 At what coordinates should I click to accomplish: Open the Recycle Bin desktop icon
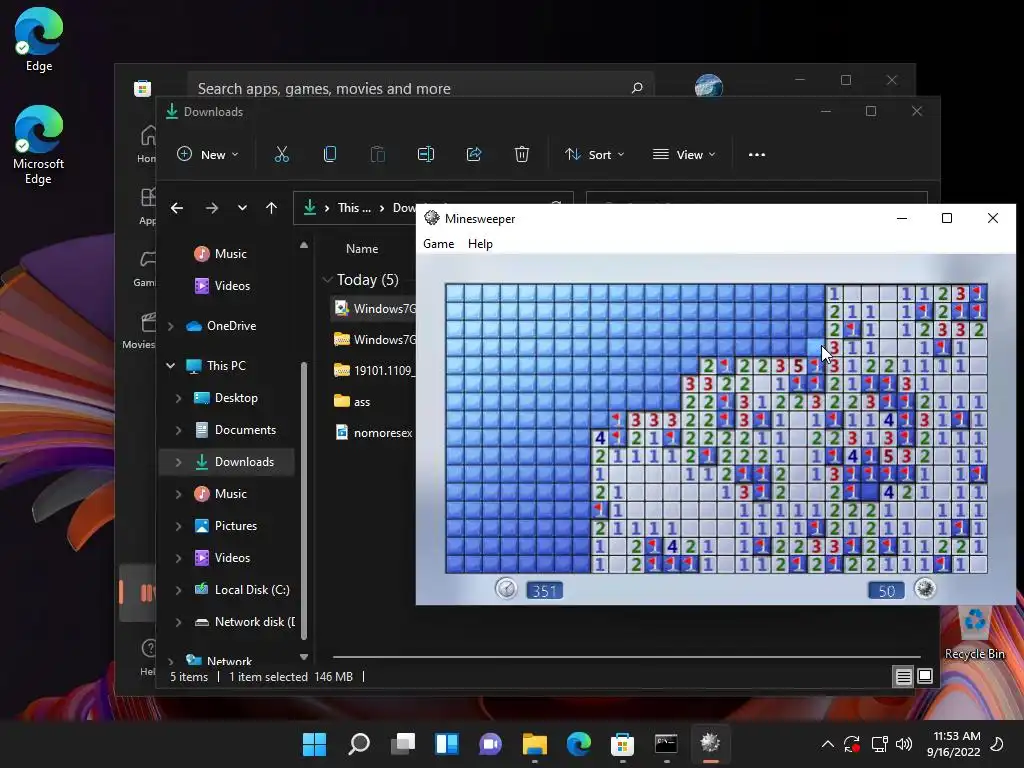coord(974,632)
